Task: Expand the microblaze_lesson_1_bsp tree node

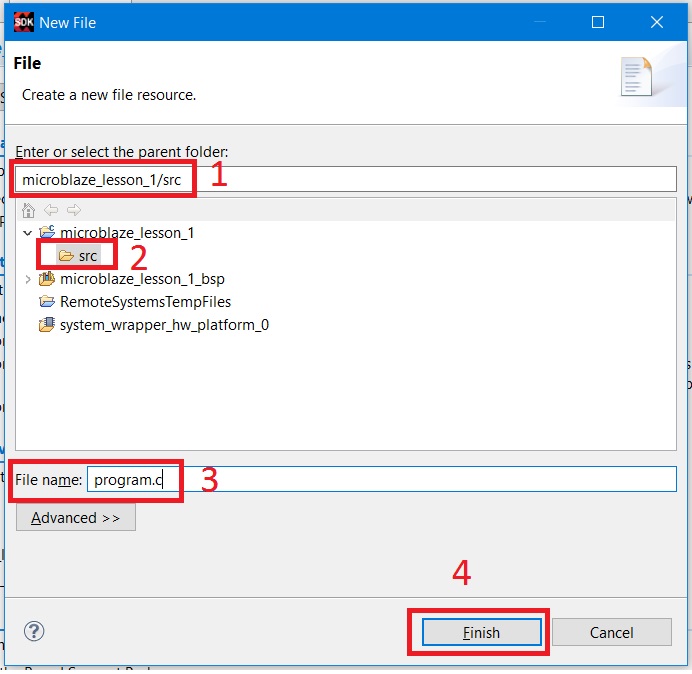Action: [x=27, y=279]
